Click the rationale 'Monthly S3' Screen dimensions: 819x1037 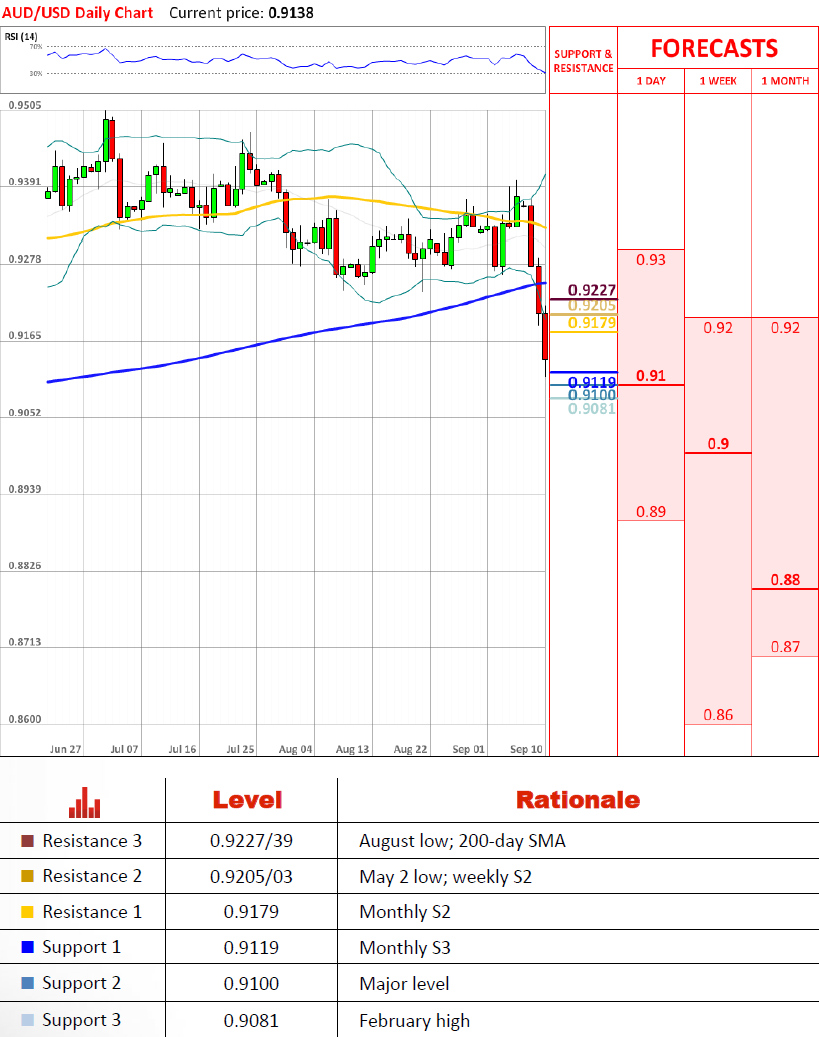pyautogui.click(x=405, y=948)
